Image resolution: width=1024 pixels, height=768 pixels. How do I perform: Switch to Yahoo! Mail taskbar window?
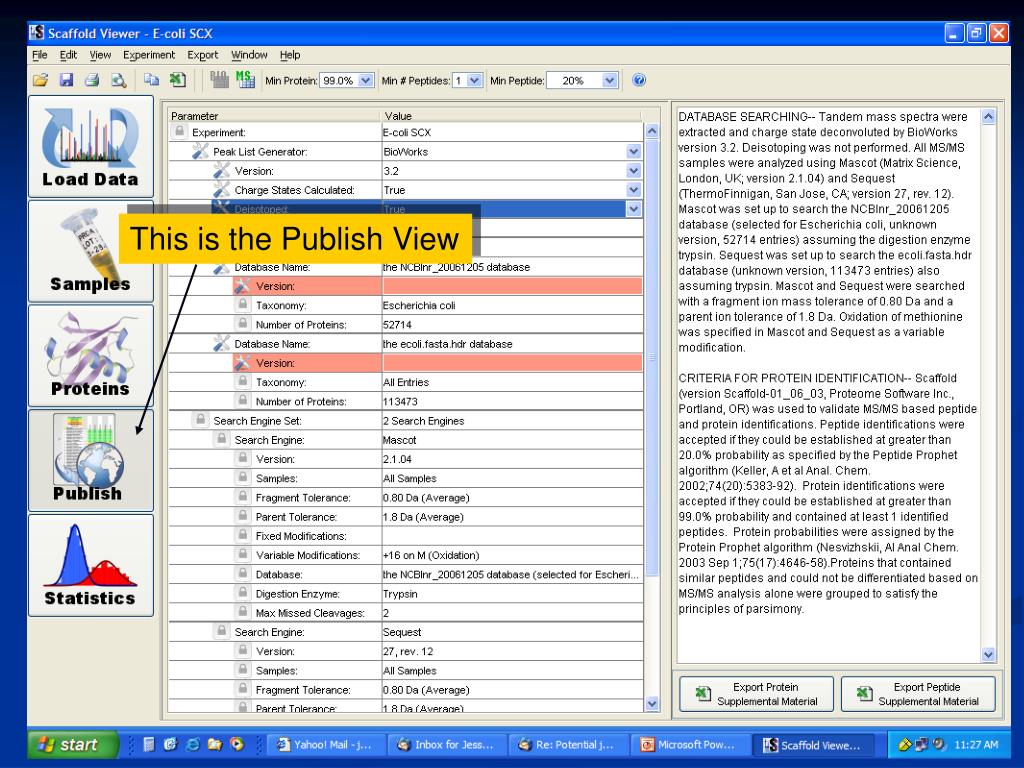coord(325,744)
